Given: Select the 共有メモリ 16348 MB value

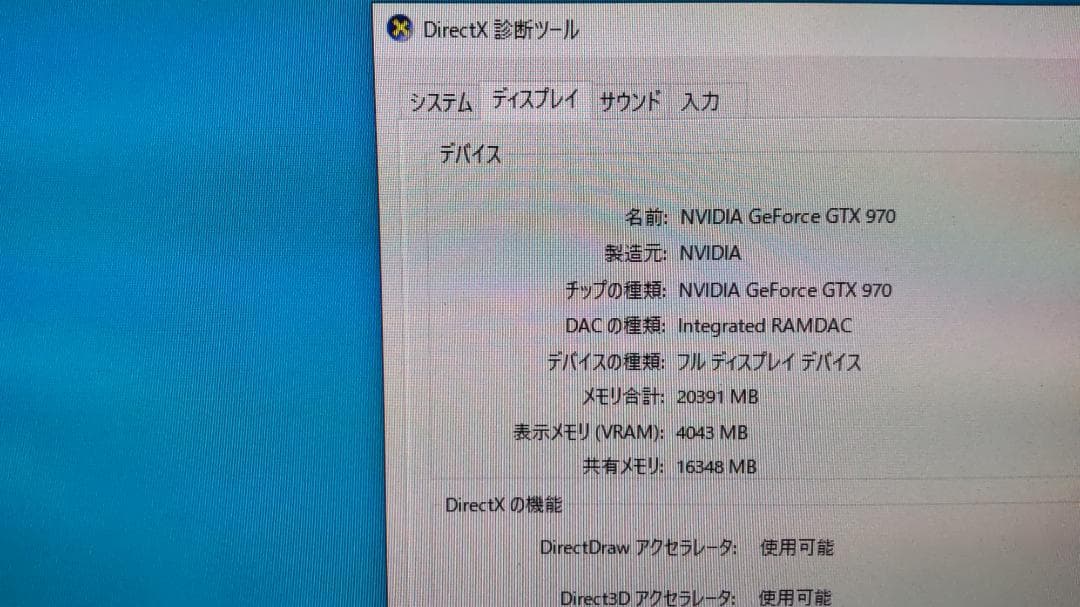Looking at the screenshot, I should pyautogui.click(x=716, y=467).
